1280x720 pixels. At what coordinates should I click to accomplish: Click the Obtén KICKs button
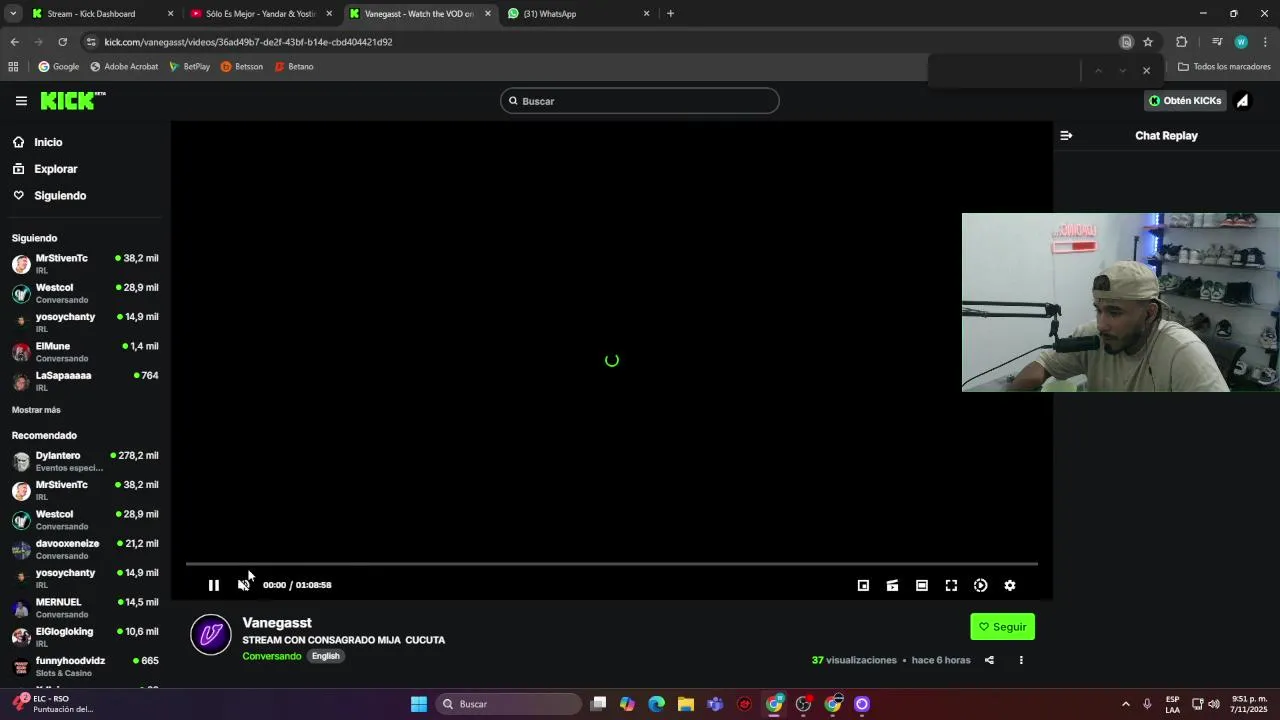(x=1185, y=101)
